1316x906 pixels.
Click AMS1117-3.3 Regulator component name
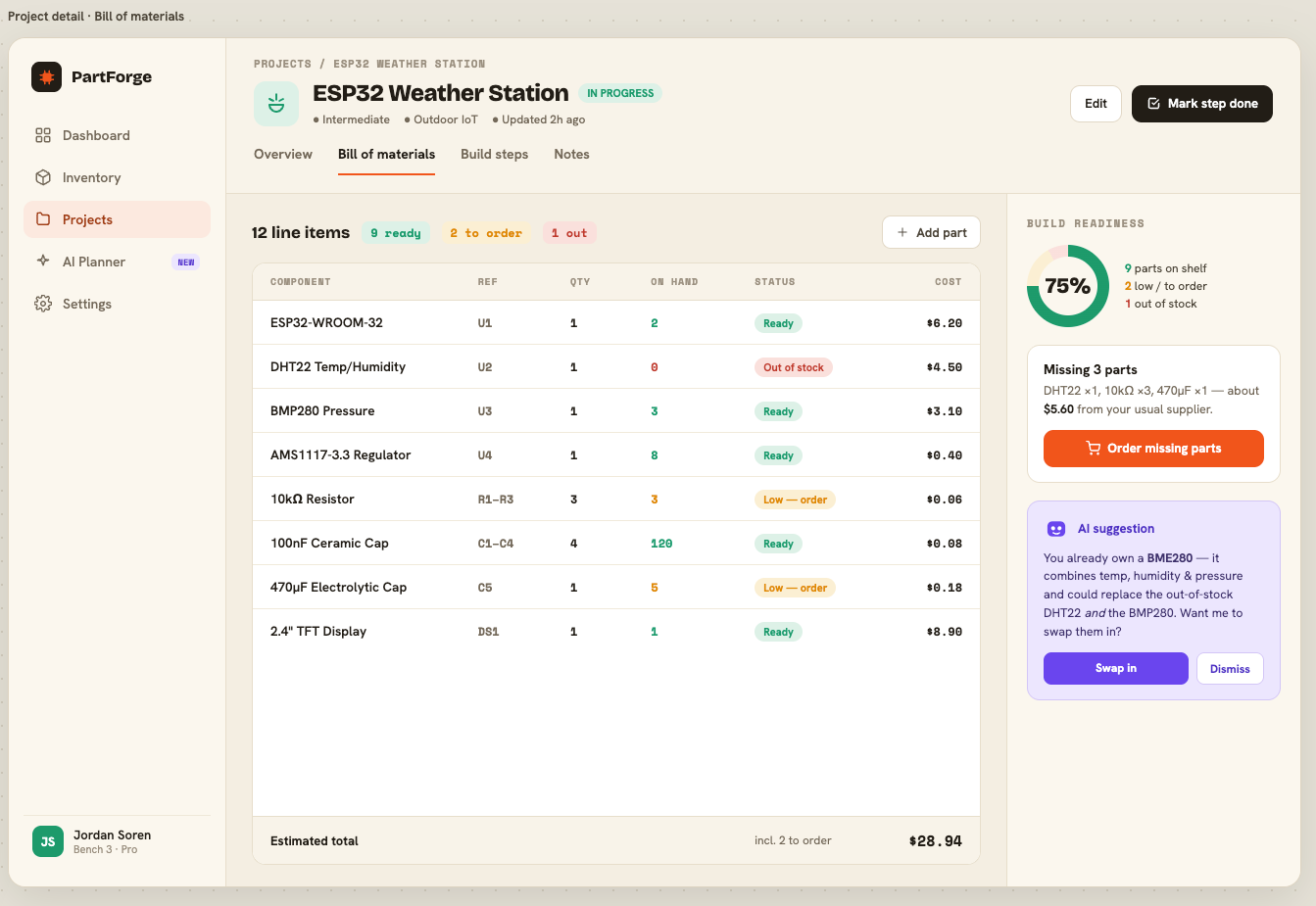tap(340, 455)
